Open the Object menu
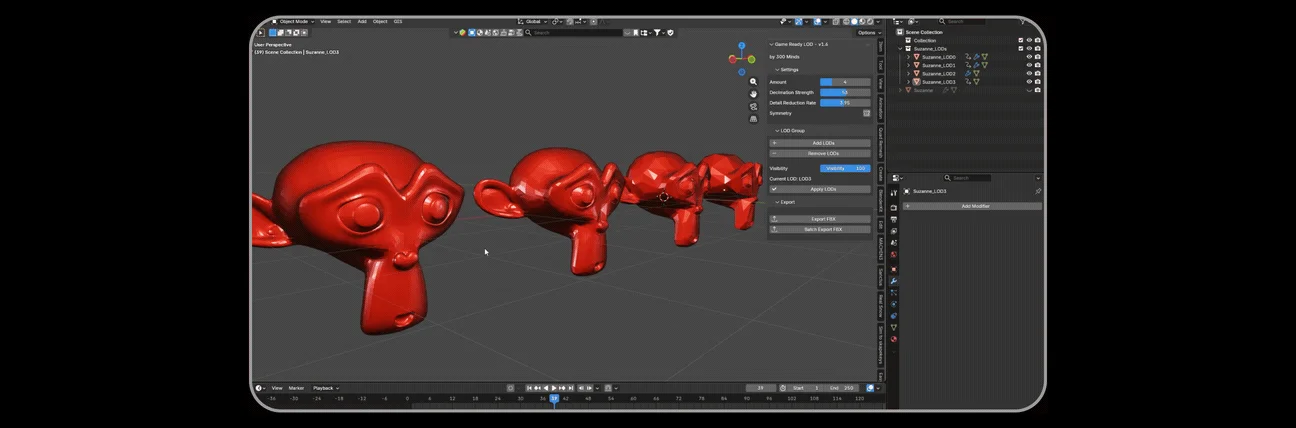 [380, 21]
